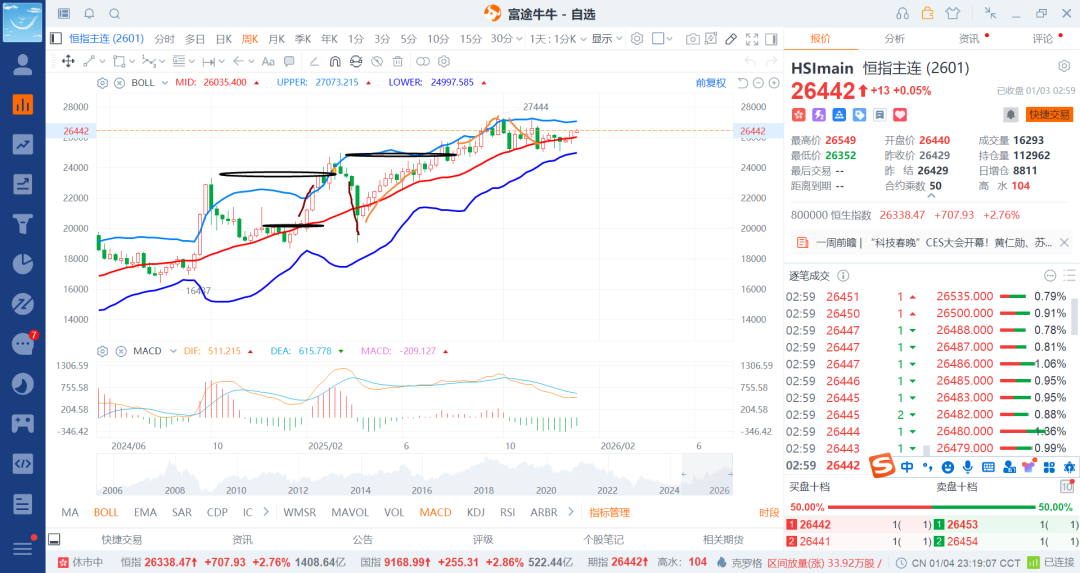Viewport: 1080px width, 573px height.
Task: Zoom in chart with plus circle
Action: click(774, 83)
